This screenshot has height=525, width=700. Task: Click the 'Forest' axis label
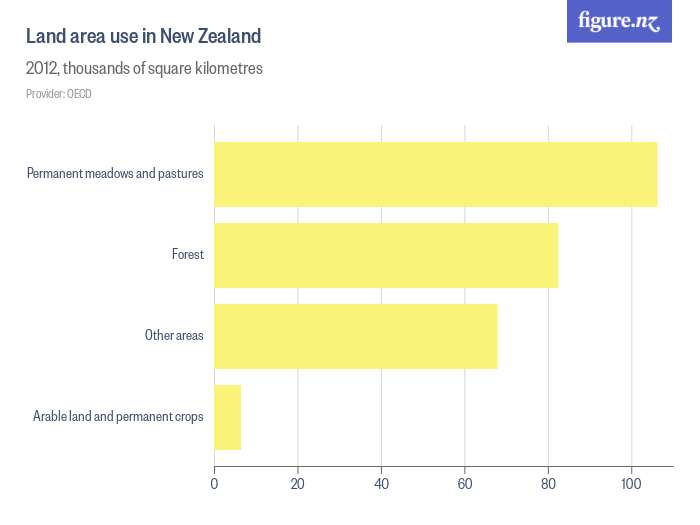[188, 255]
